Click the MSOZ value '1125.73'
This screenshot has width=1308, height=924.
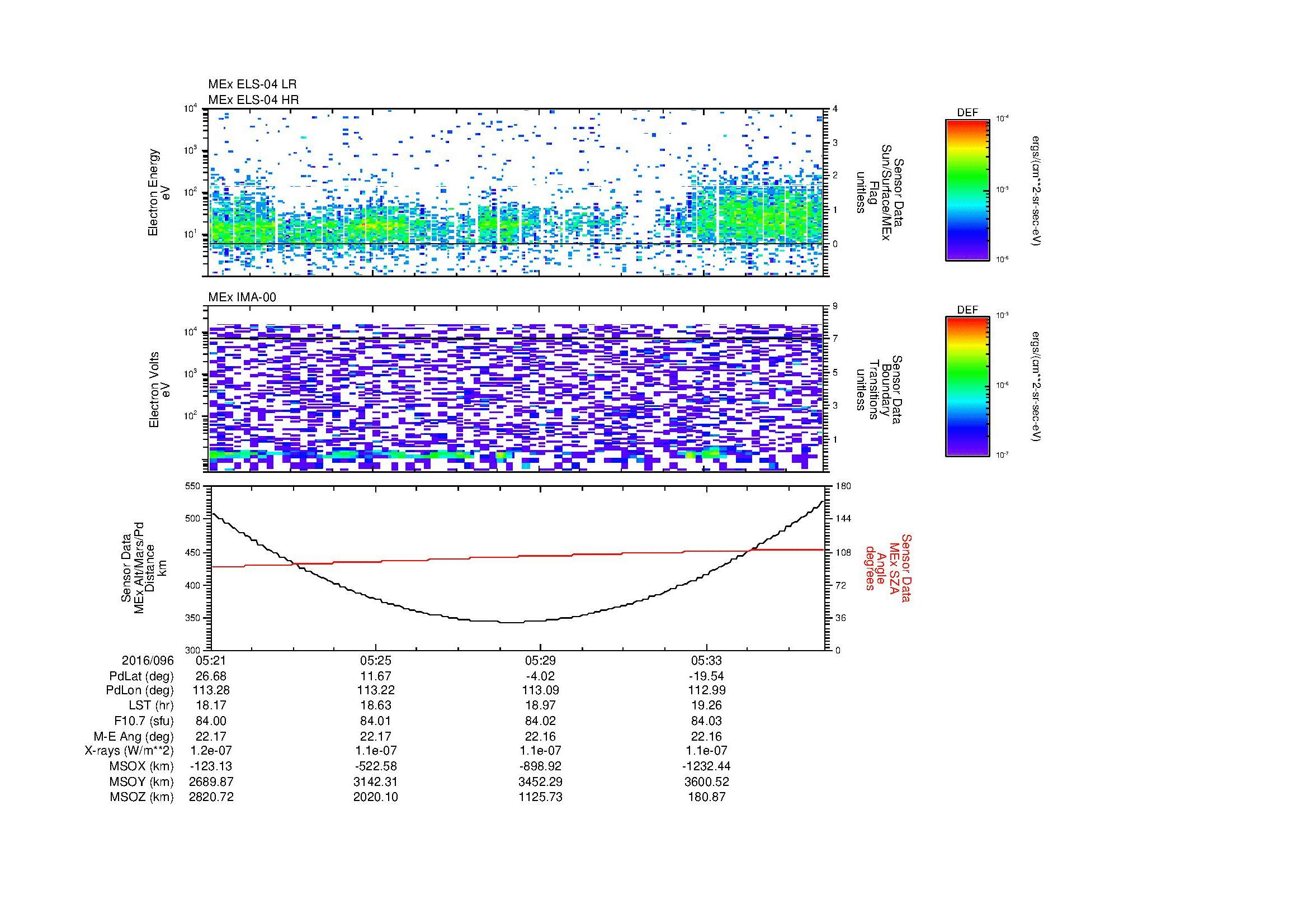[540, 797]
